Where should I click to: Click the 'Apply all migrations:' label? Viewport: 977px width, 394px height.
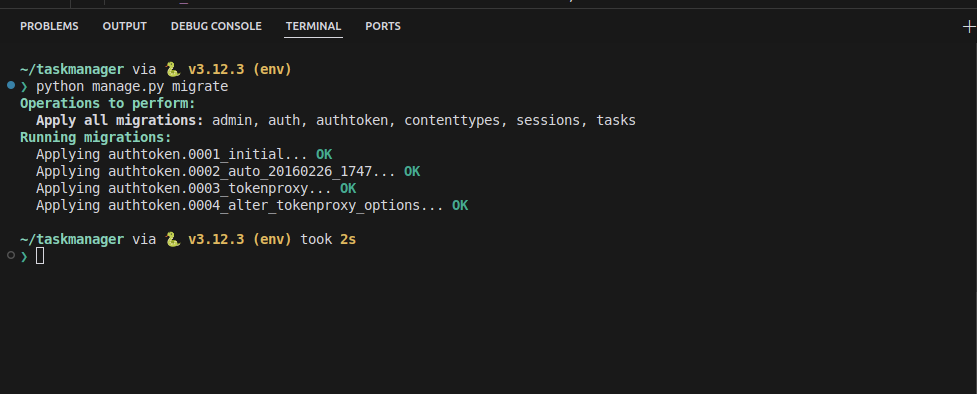pyautogui.click(x=120, y=120)
